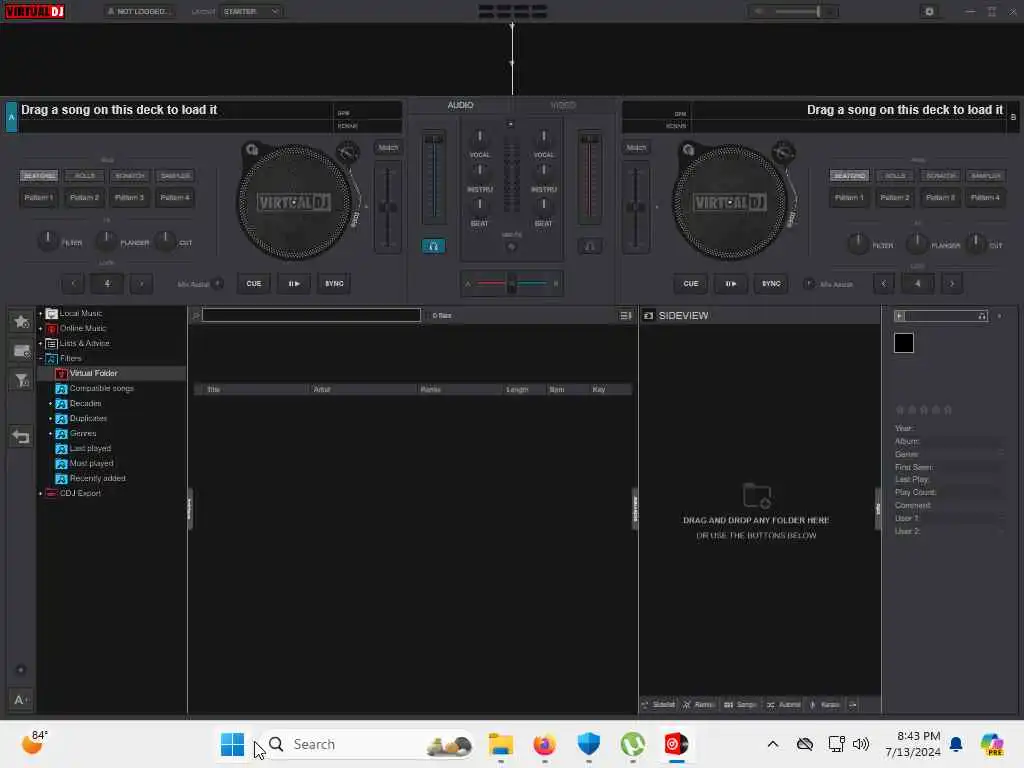1024x768 pixels.
Task: Collapse the Filters tree node
Action: pyautogui.click(x=40, y=359)
